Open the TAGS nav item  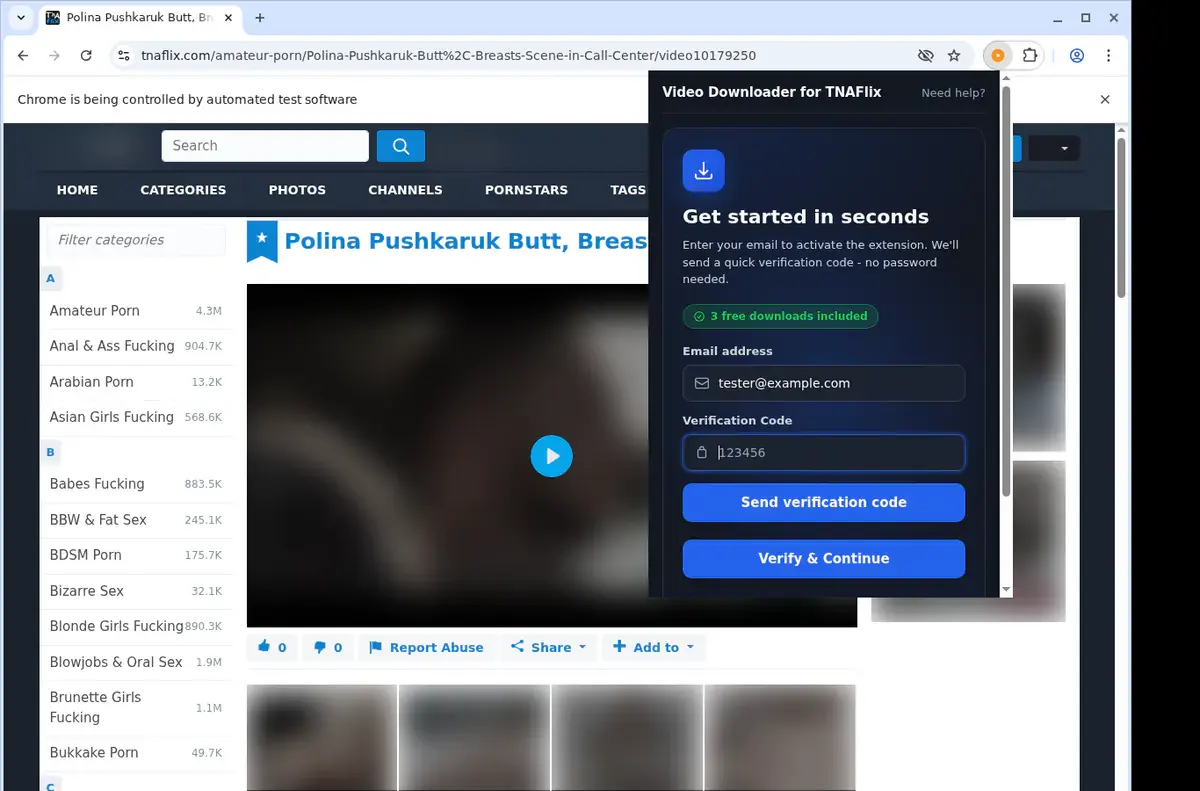click(628, 190)
